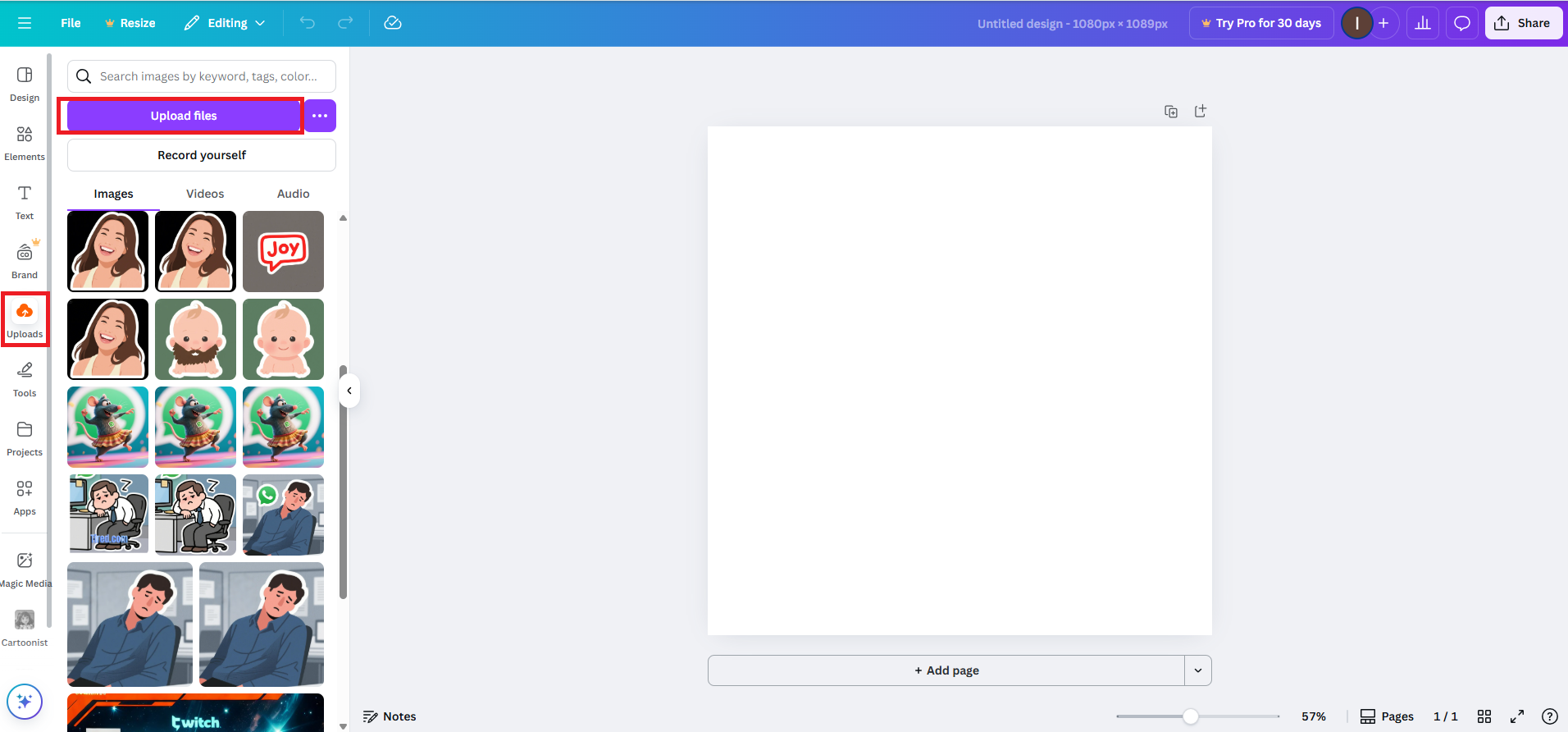
Task: Open the Editing mode dropdown
Action: click(x=225, y=23)
